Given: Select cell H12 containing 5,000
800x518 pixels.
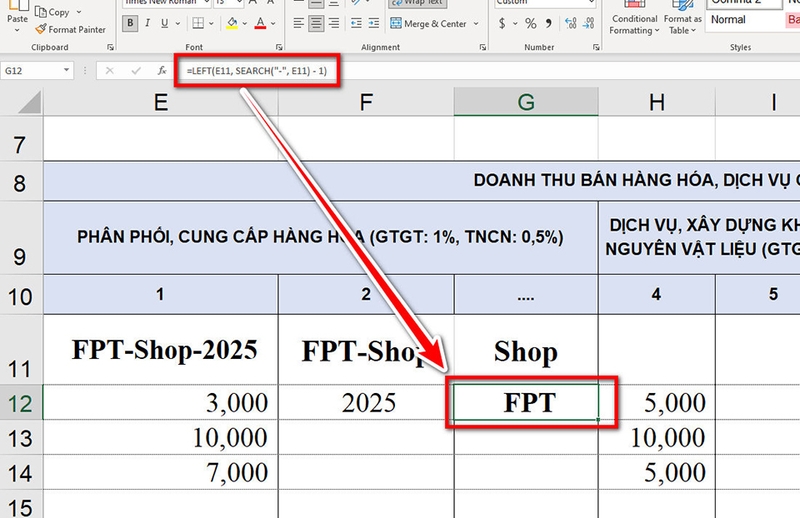Looking at the screenshot, I should pyautogui.click(x=657, y=403).
